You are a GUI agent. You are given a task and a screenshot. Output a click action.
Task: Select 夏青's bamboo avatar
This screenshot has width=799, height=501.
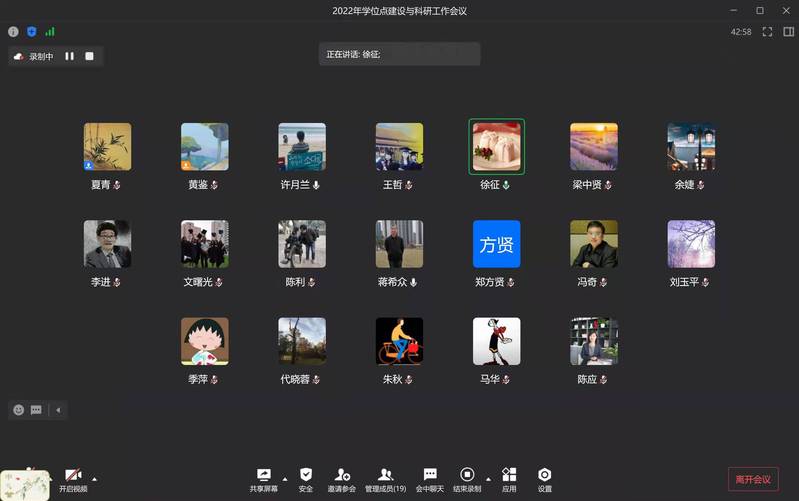click(108, 147)
